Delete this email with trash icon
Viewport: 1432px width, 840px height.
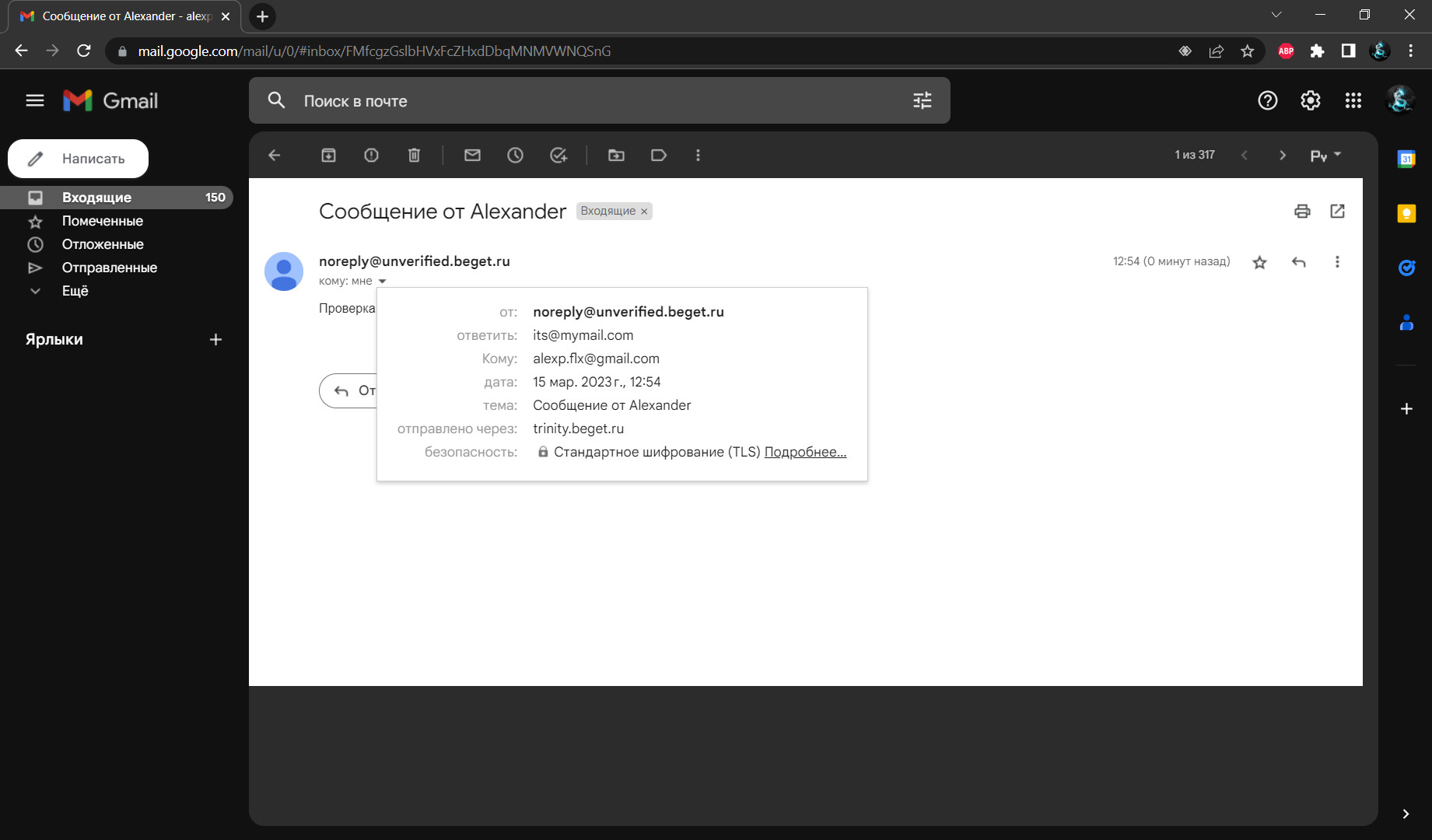click(x=414, y=155)
